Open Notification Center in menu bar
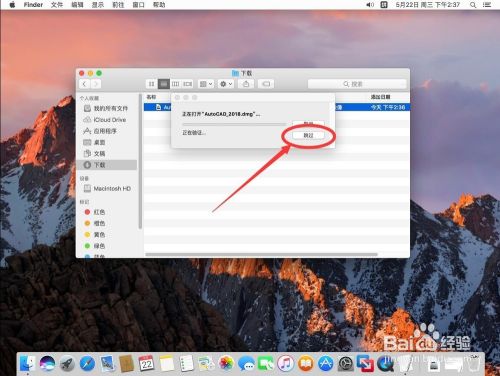Screen dimensions: 500x376 487,5
